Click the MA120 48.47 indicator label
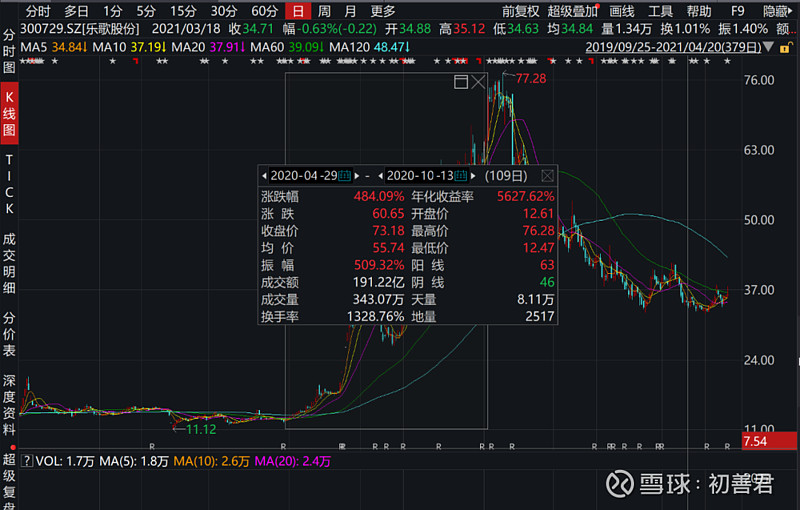The image size is (800, 510). (x=370, y=47)
